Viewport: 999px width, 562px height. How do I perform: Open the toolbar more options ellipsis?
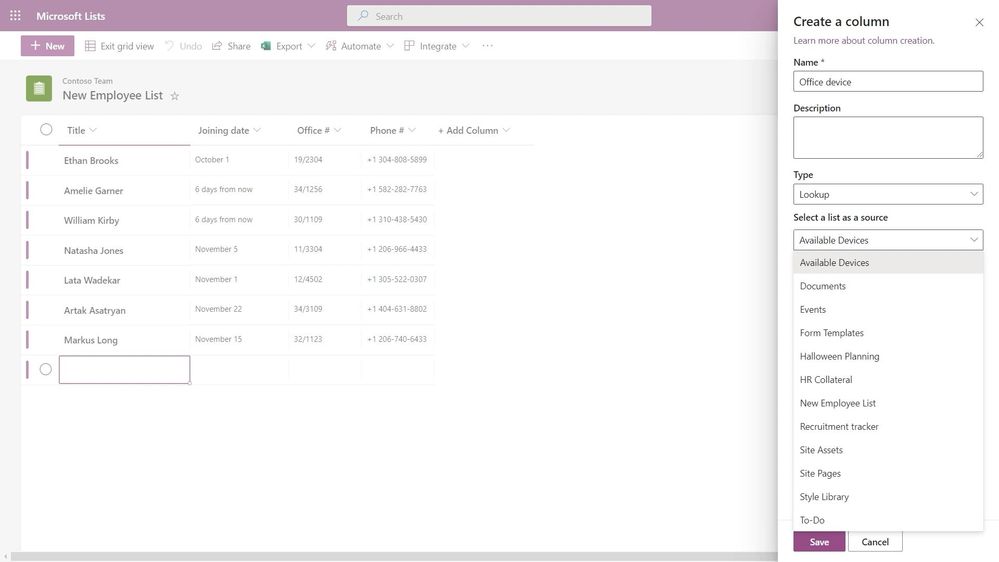point(487,46)
